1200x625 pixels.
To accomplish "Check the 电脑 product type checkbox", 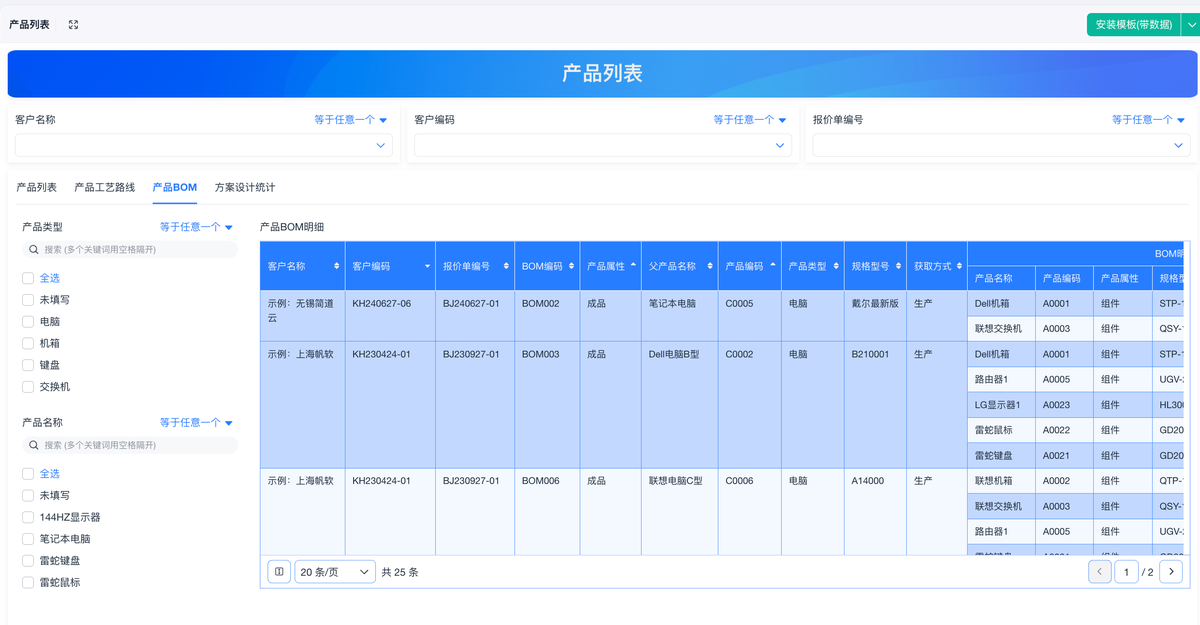I will [28, 322].
